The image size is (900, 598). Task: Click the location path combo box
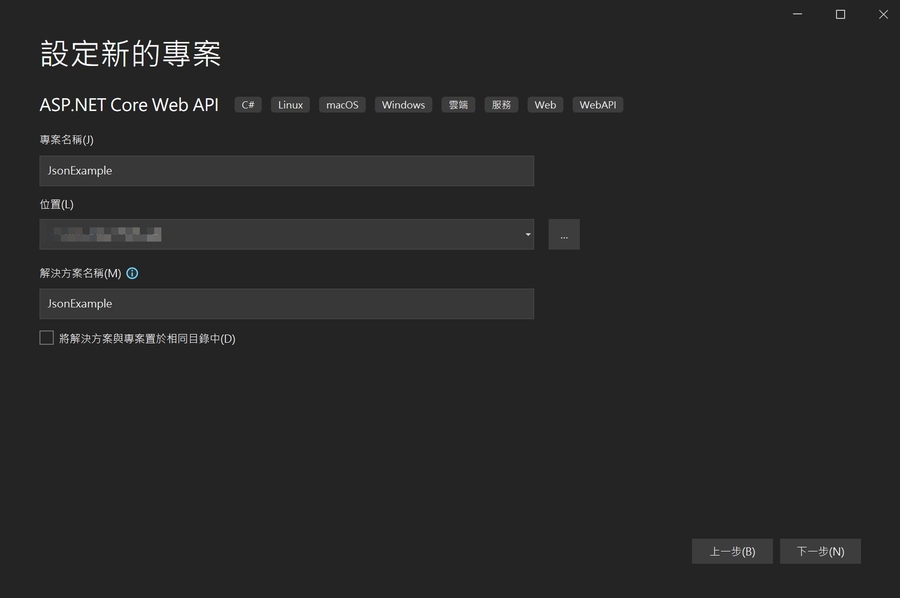coord(280,235)
